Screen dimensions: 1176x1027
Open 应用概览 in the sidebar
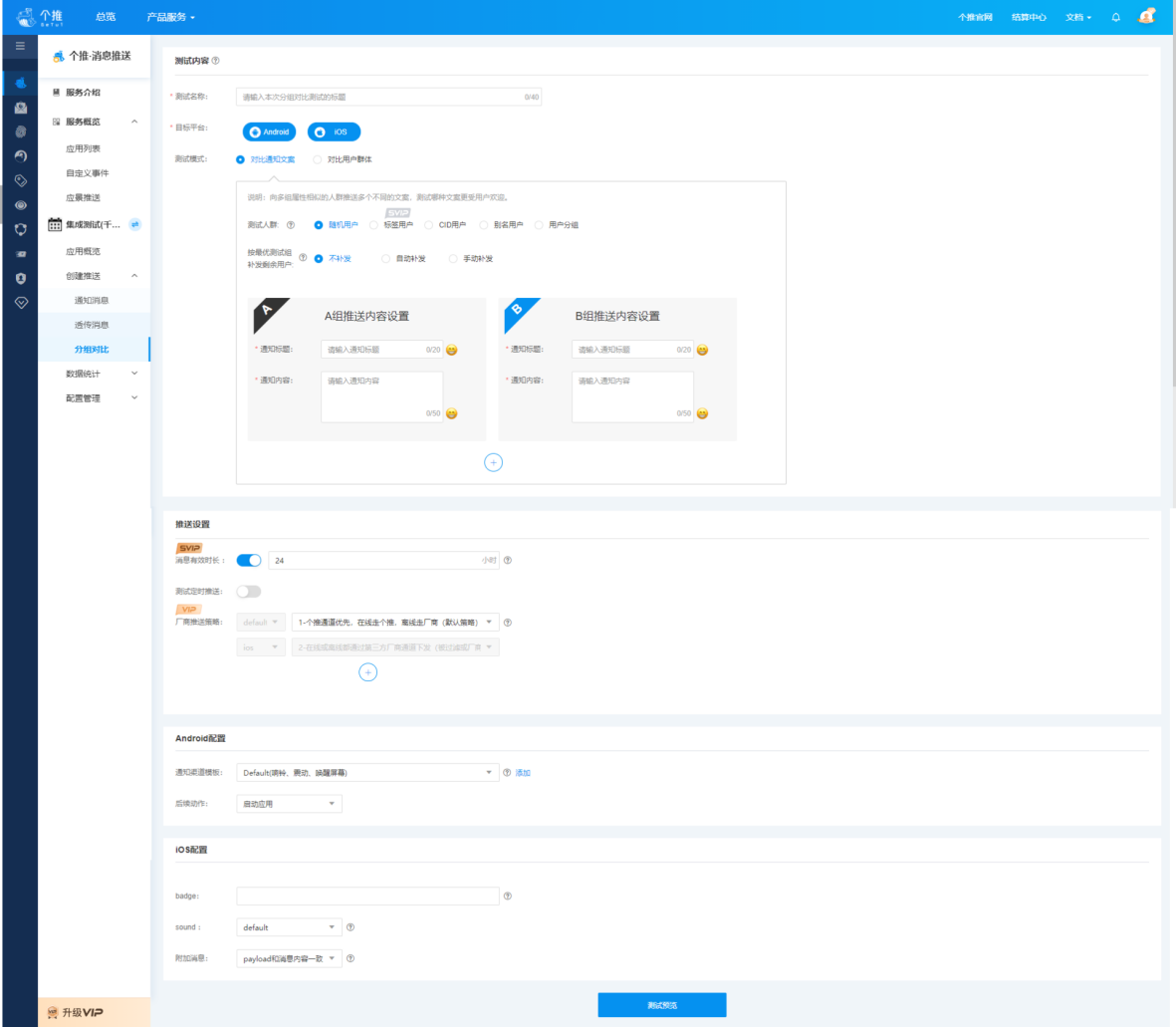[83, 251]
